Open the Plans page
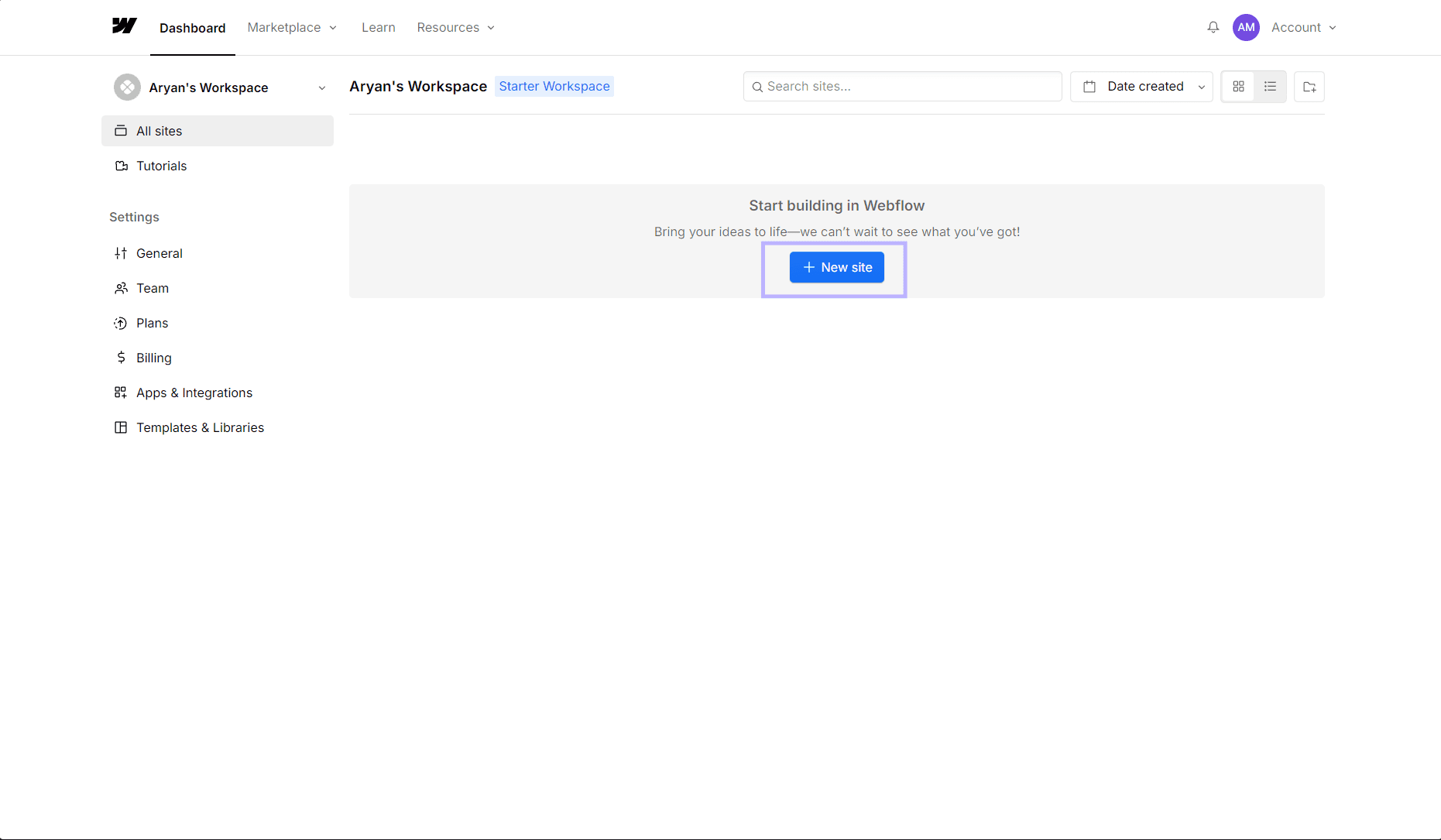Viewport: 1441px width, 840px height. click(218, 323)
